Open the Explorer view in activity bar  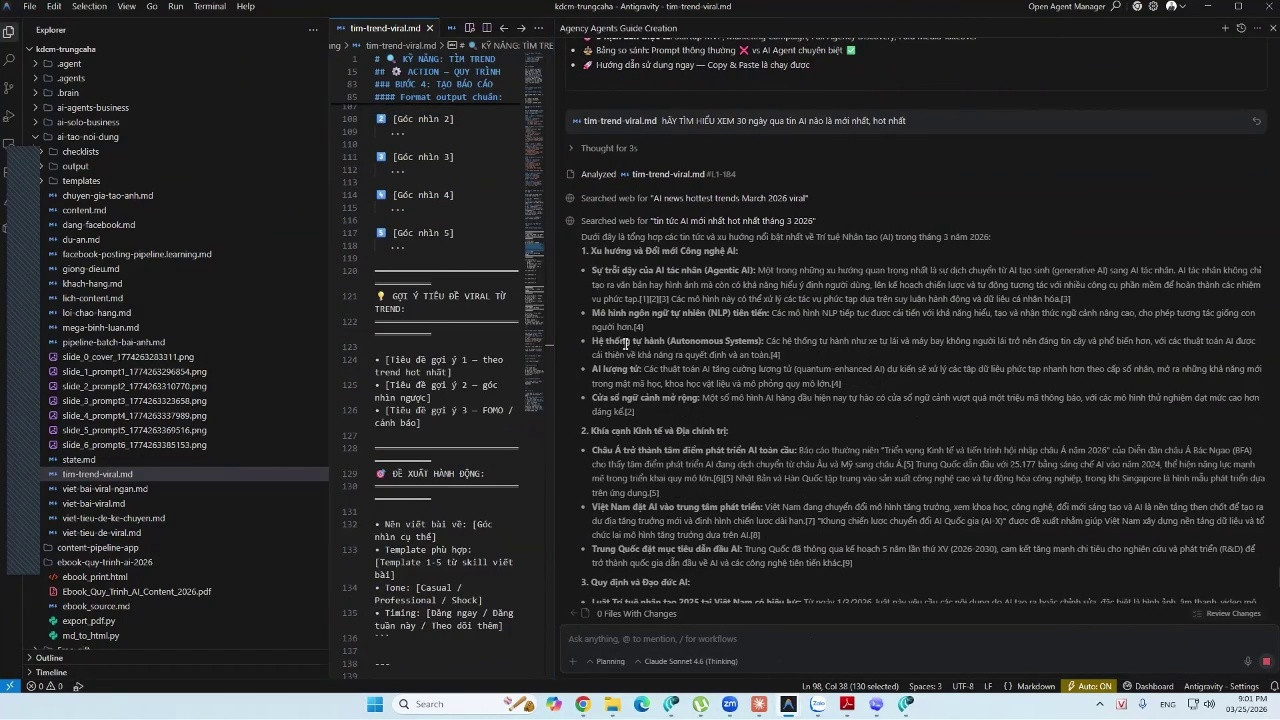click(x=9, y=31)
